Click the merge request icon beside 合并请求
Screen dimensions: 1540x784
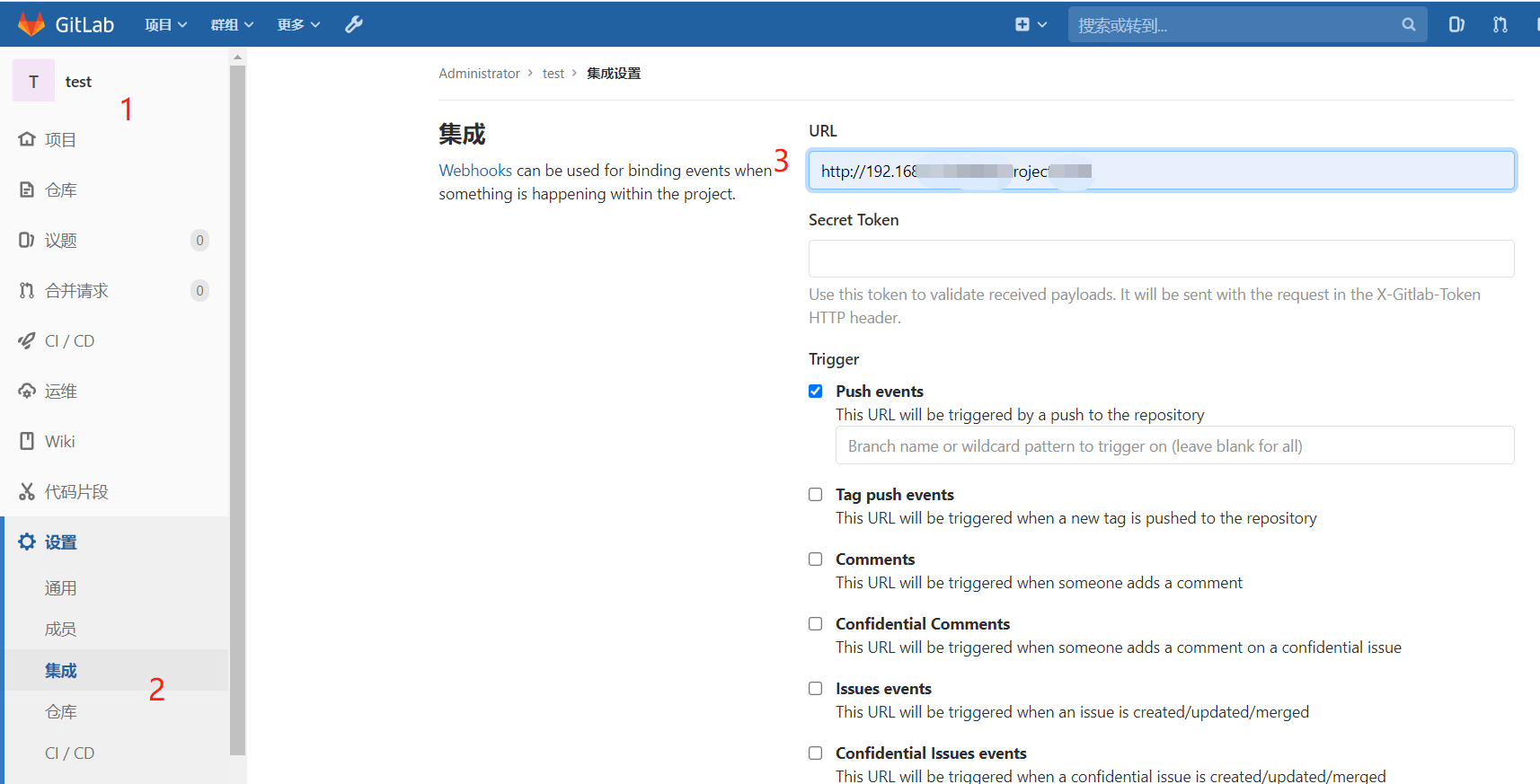[x=27, y=290]
